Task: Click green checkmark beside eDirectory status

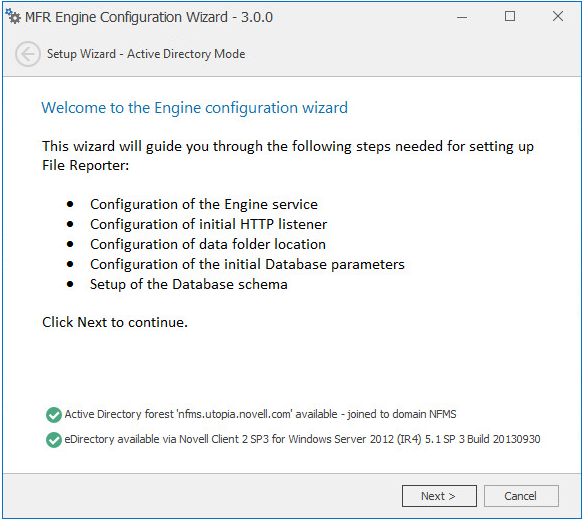Action: coord(54,439)
